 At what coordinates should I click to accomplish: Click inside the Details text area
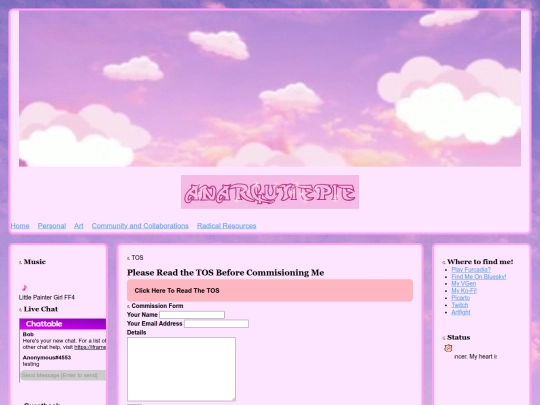(x=181, y=369)
